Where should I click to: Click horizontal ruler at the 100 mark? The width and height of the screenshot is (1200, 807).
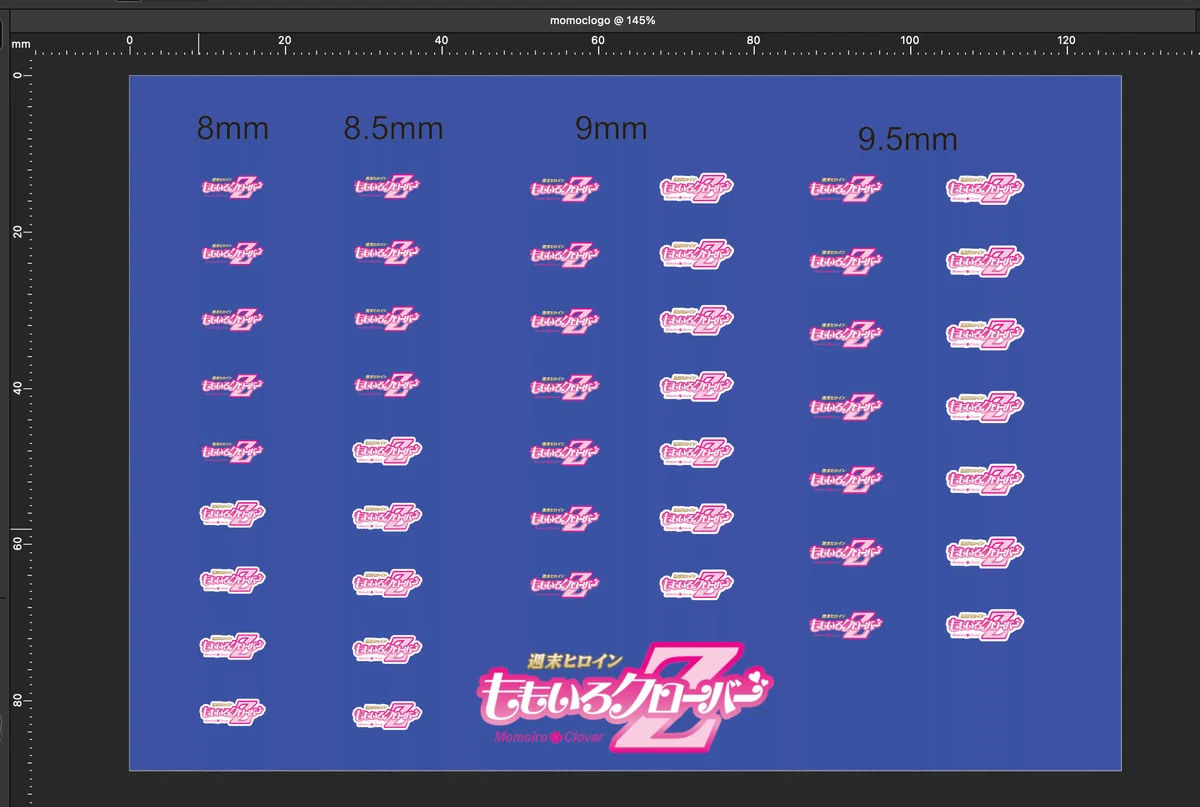[909, 40]
